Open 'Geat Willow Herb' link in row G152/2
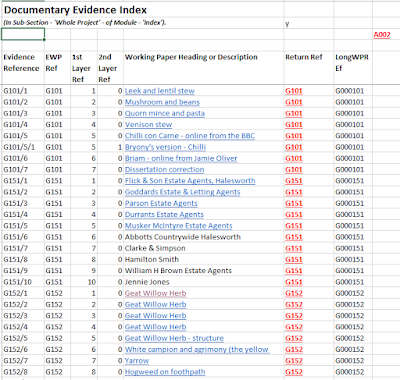 155,305
